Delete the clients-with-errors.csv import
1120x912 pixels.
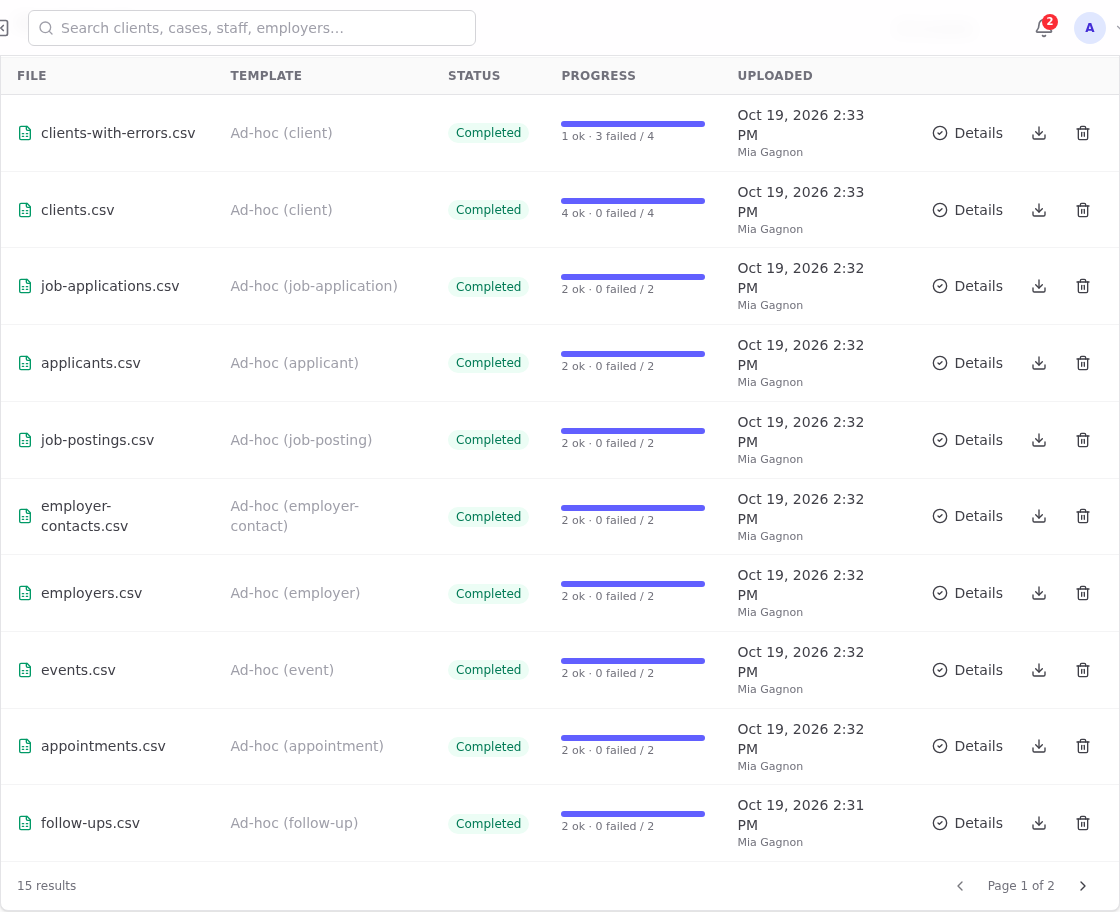tap(1083, 133)
